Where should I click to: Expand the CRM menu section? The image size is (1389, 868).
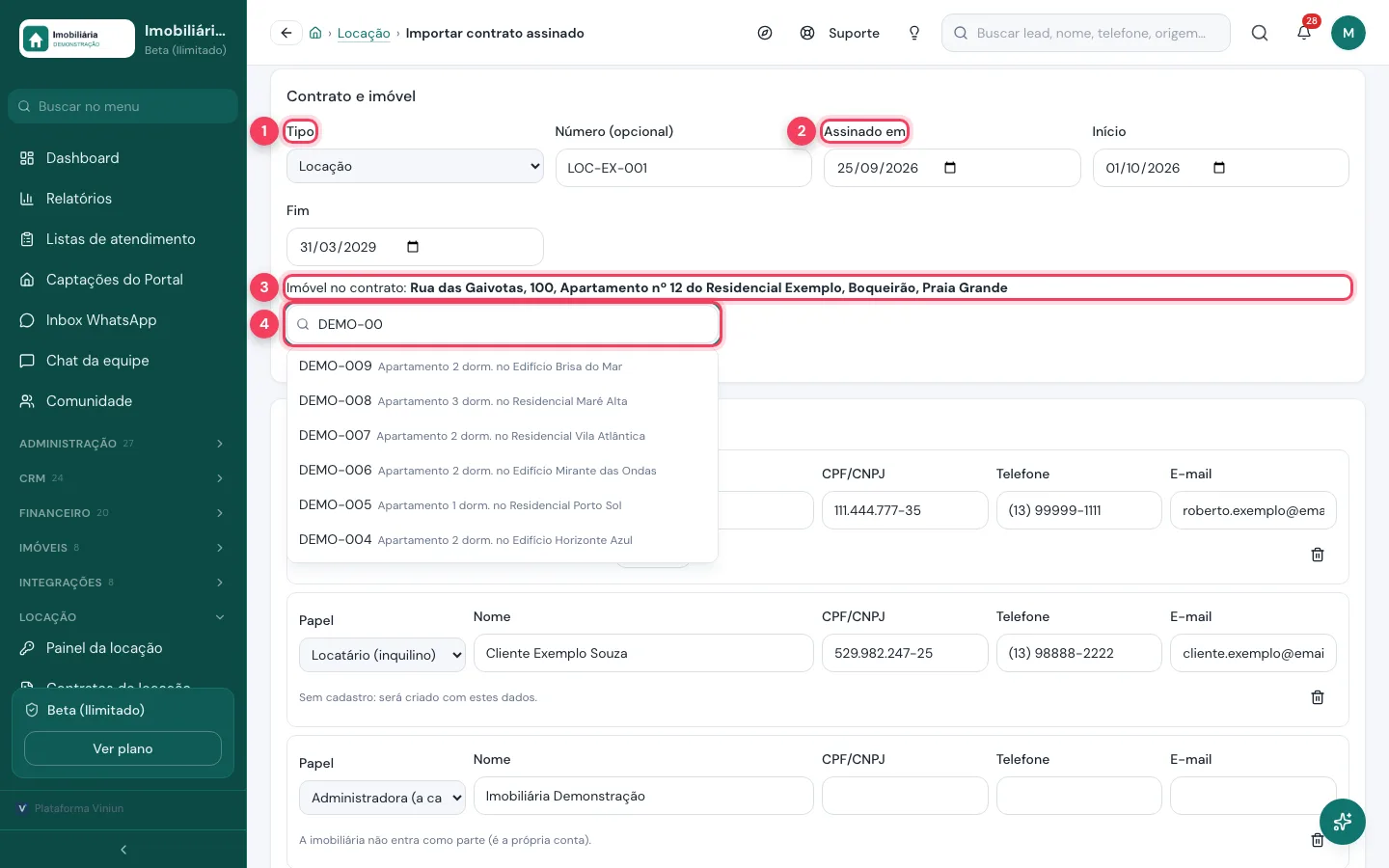[123, 478]
